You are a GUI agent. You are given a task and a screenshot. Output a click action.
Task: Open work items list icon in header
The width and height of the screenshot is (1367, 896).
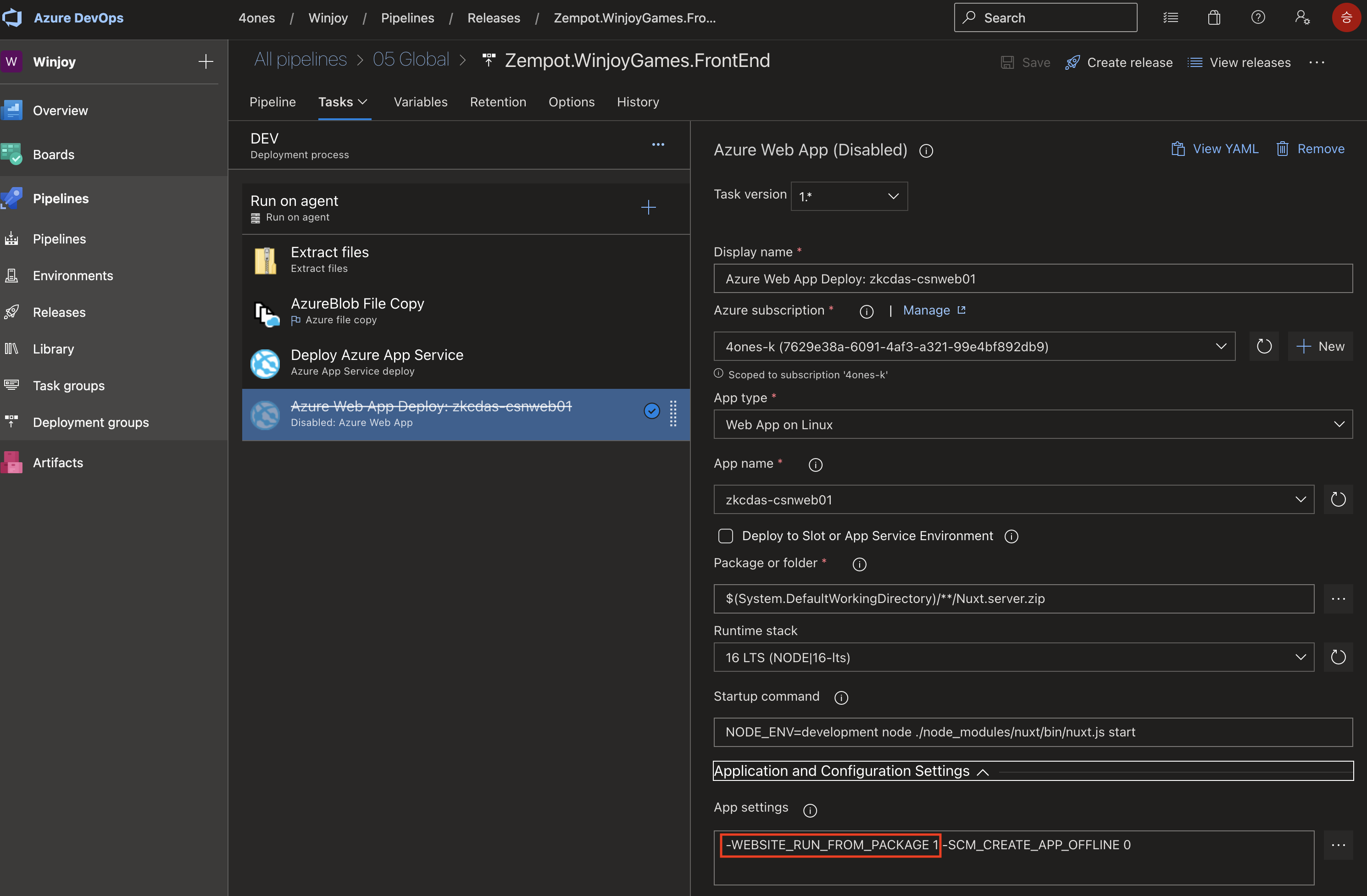[1171, 18]
